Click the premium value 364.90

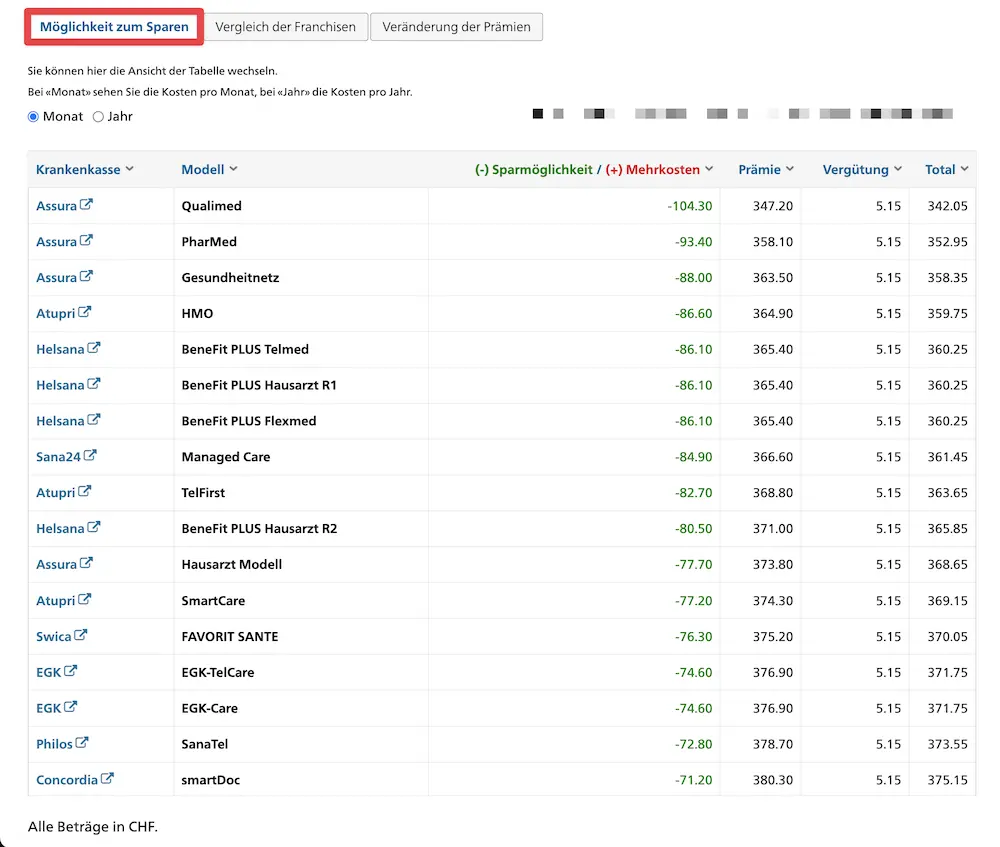pos(773,313)
